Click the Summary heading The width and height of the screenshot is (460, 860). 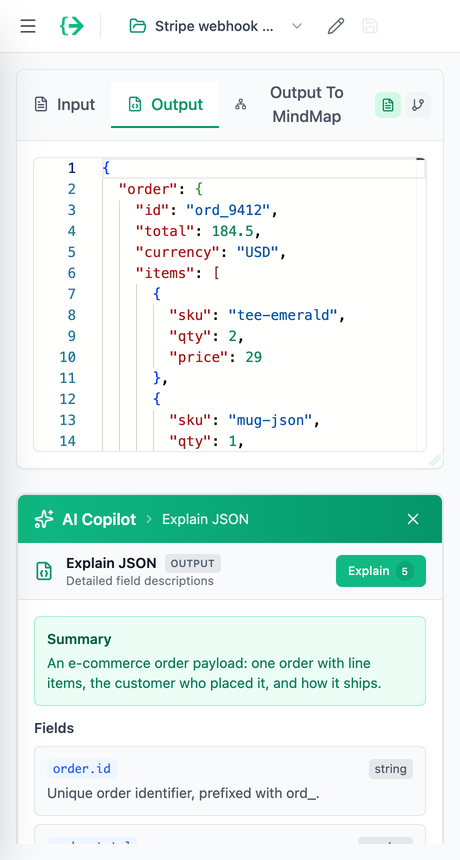[79, 639]
